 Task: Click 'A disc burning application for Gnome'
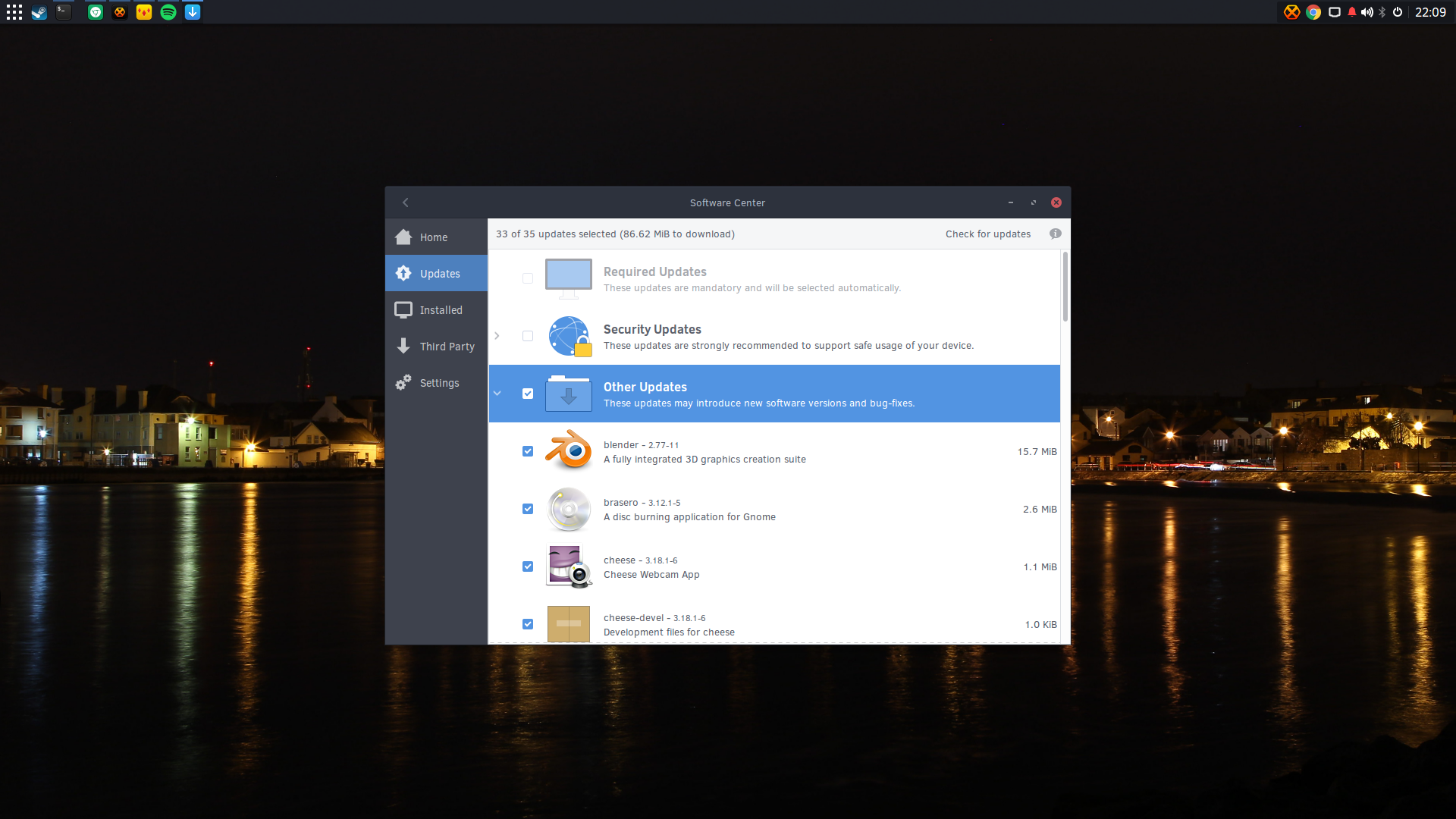[x=689, y=517]
